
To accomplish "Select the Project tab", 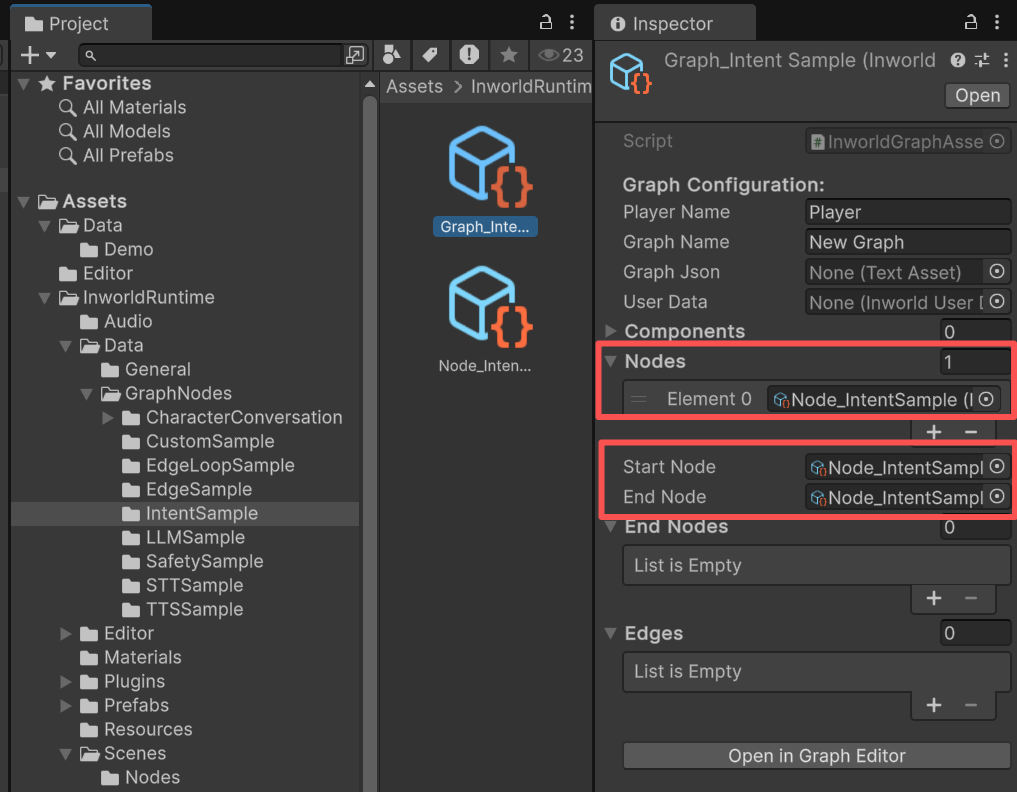I will point(81,24).
